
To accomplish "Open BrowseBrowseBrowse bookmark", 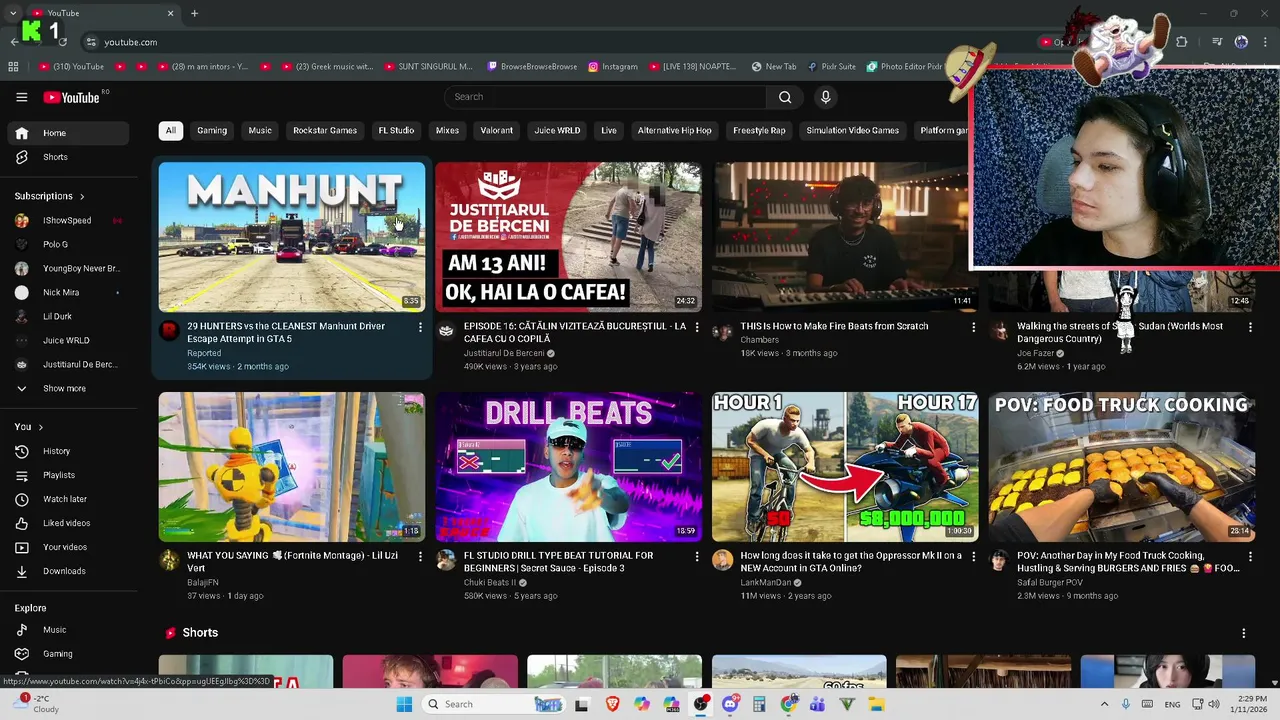I will (532, 67).
